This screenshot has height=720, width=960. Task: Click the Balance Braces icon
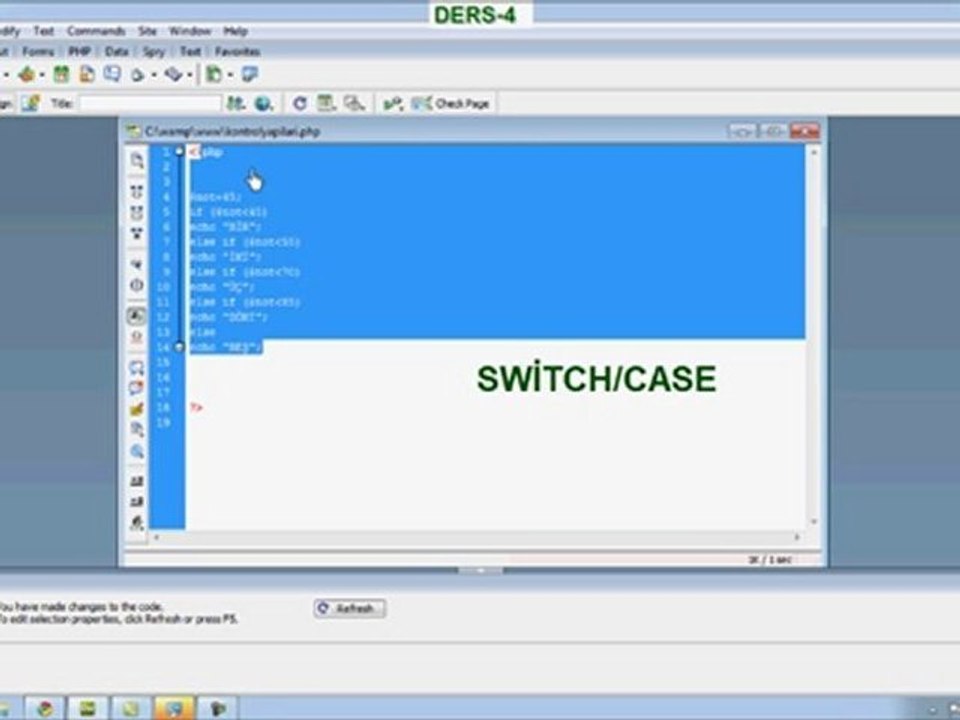click(x=137, y=285)
